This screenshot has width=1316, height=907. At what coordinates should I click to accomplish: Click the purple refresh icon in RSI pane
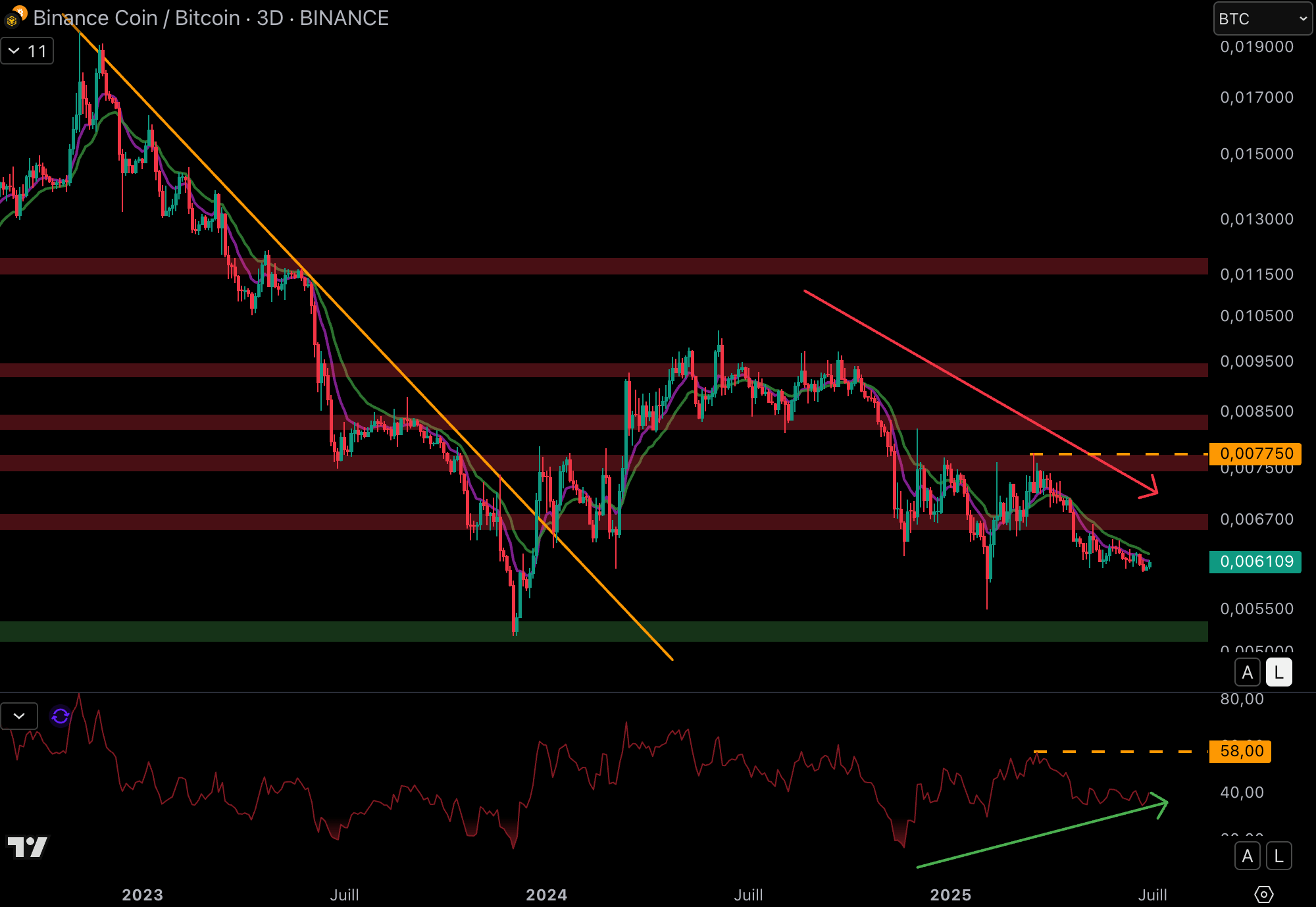(61, 715)
